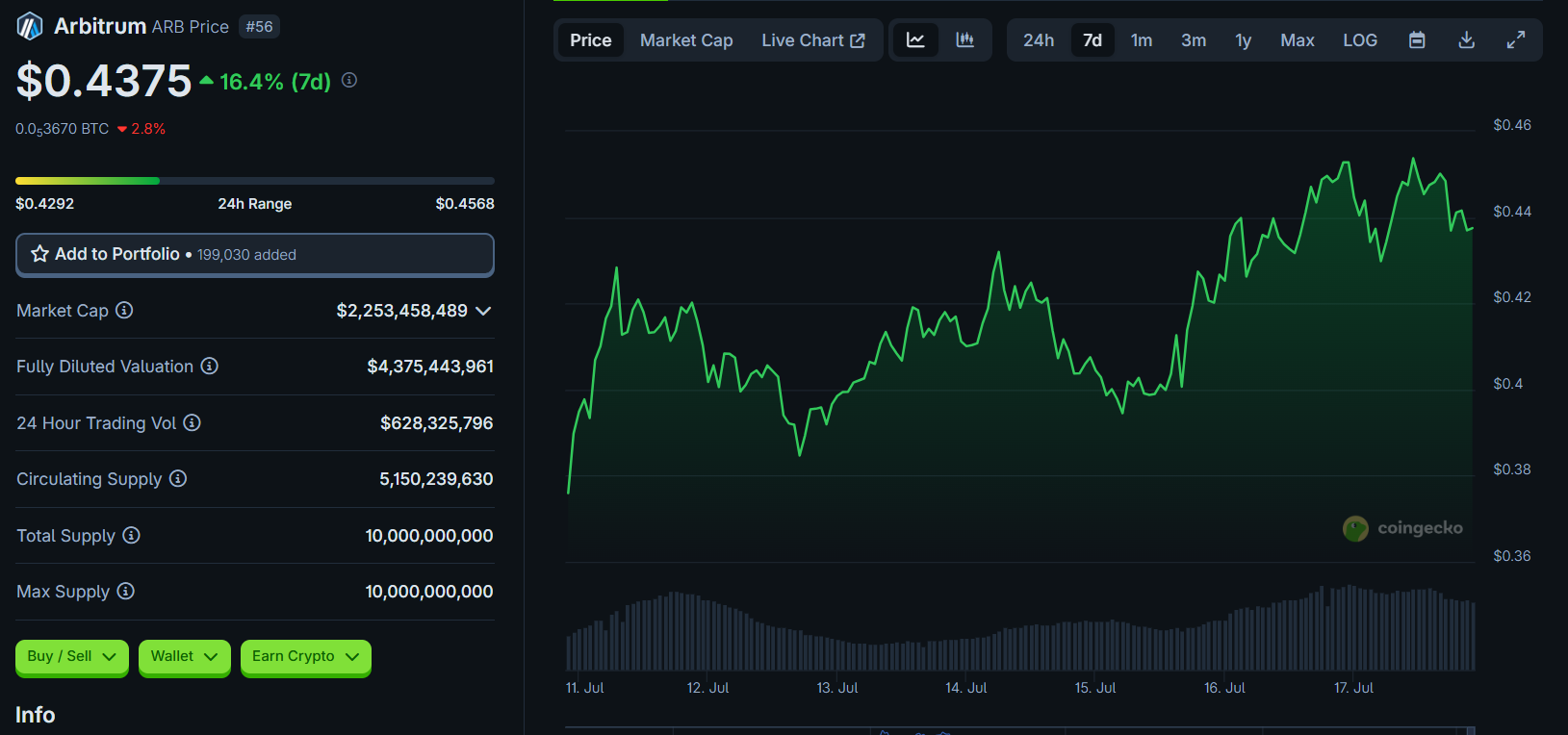This screenshot has width=1568, height=735.
Task: Toggle LOG scale on the chart
Action: click(x=1360, y=40)
